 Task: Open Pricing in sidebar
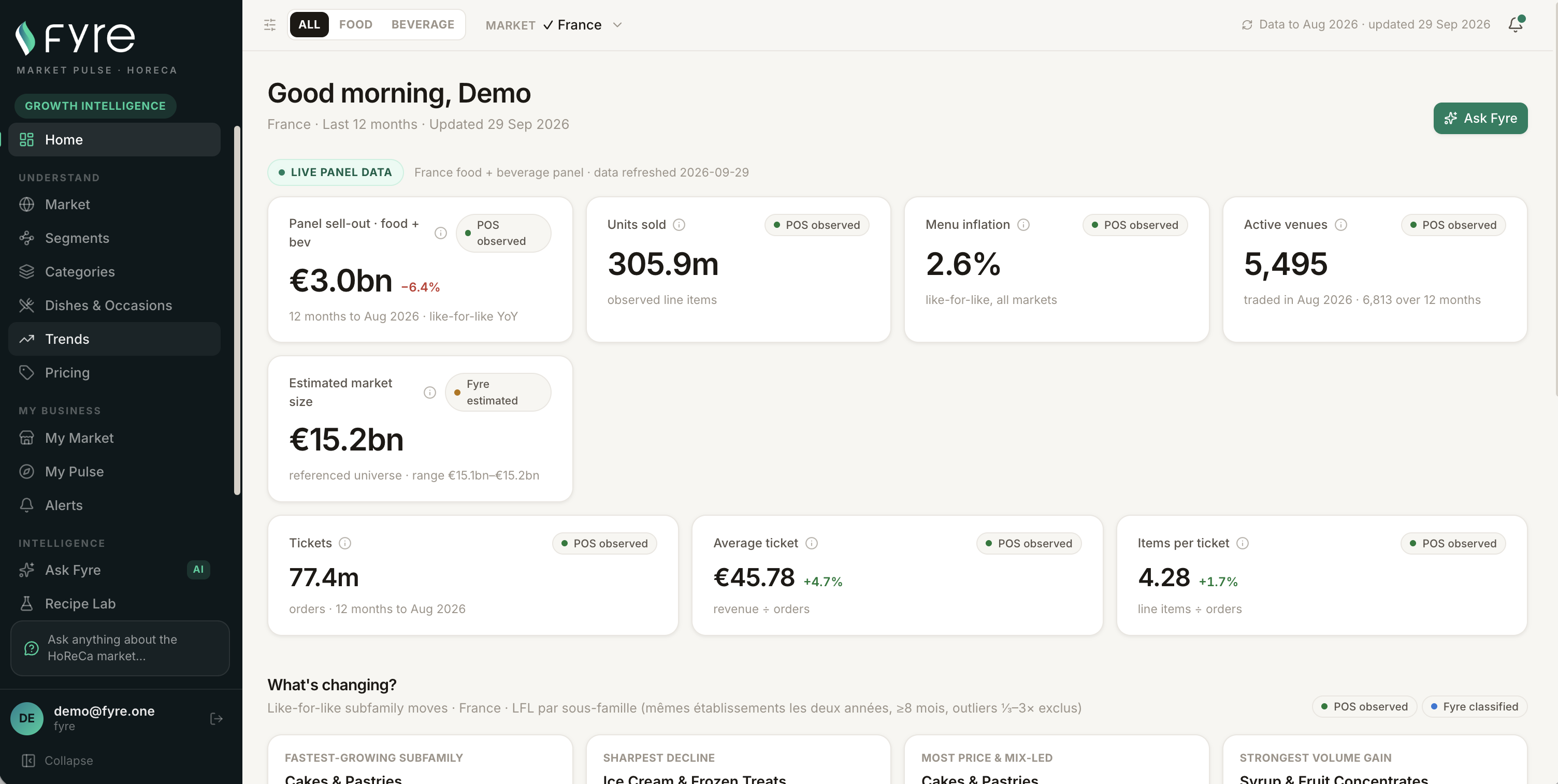(114, 372)
